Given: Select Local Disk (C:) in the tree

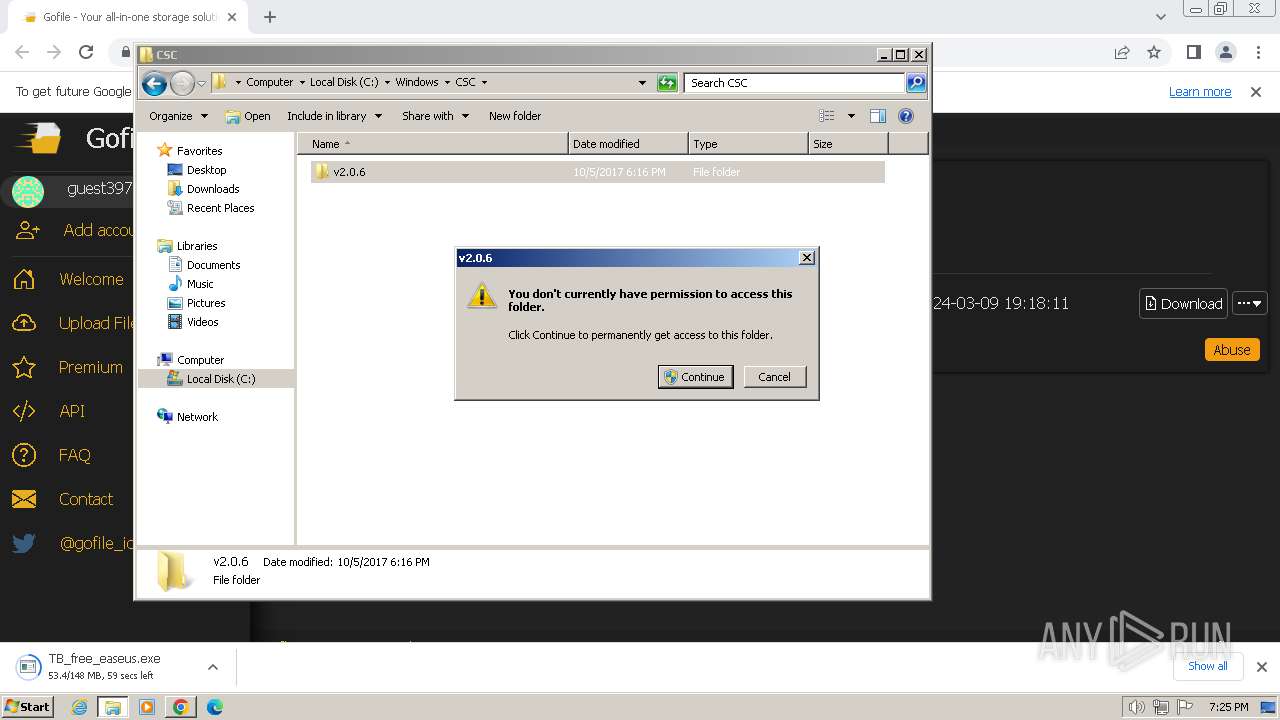Looking at the screenshot, I should pos(221,379).
